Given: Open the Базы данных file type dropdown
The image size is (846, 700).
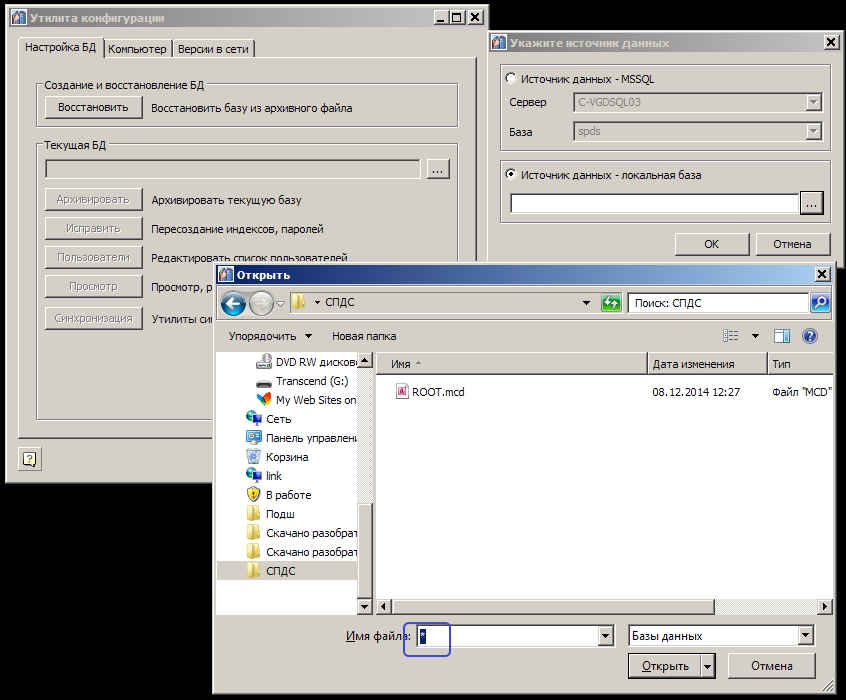Looking at the screenshot, I should point(722,635).
